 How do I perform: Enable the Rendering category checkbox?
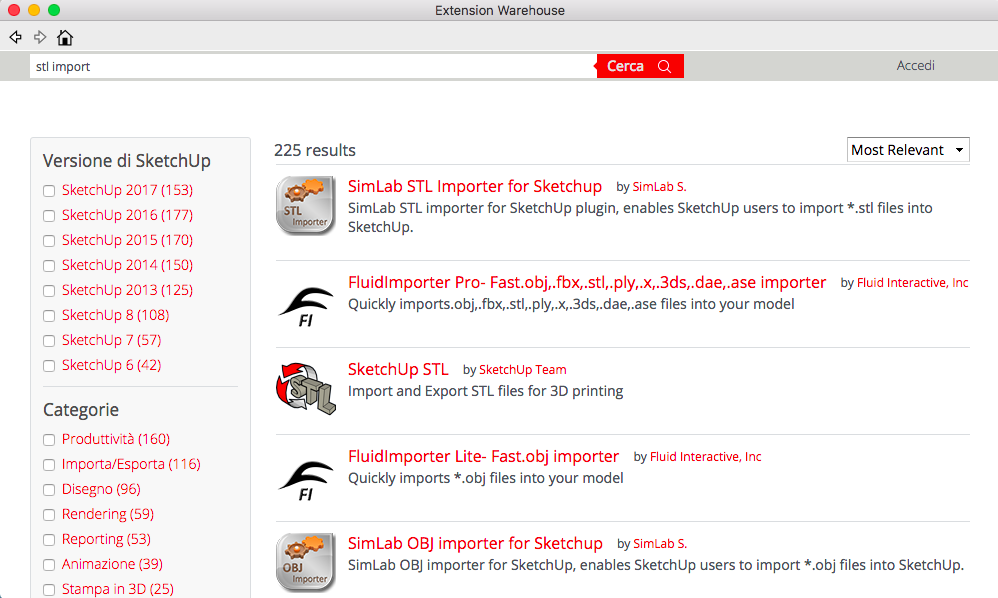click(49, 515)
